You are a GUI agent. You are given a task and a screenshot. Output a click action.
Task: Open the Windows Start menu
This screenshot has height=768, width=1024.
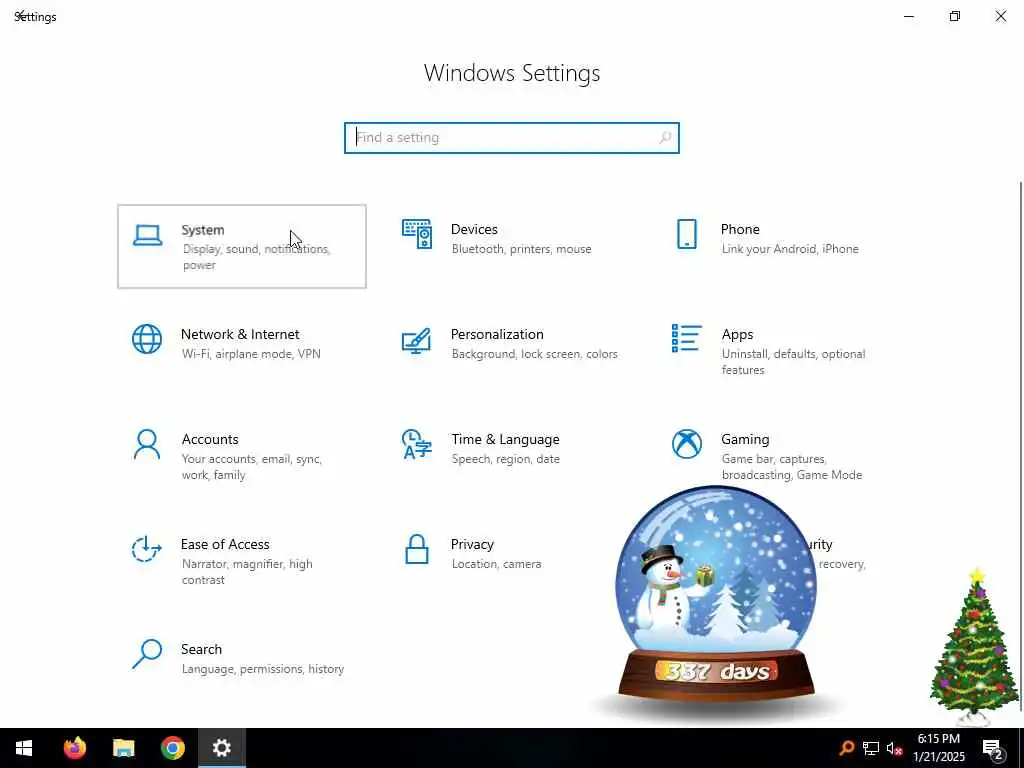(x=24, y=748)
